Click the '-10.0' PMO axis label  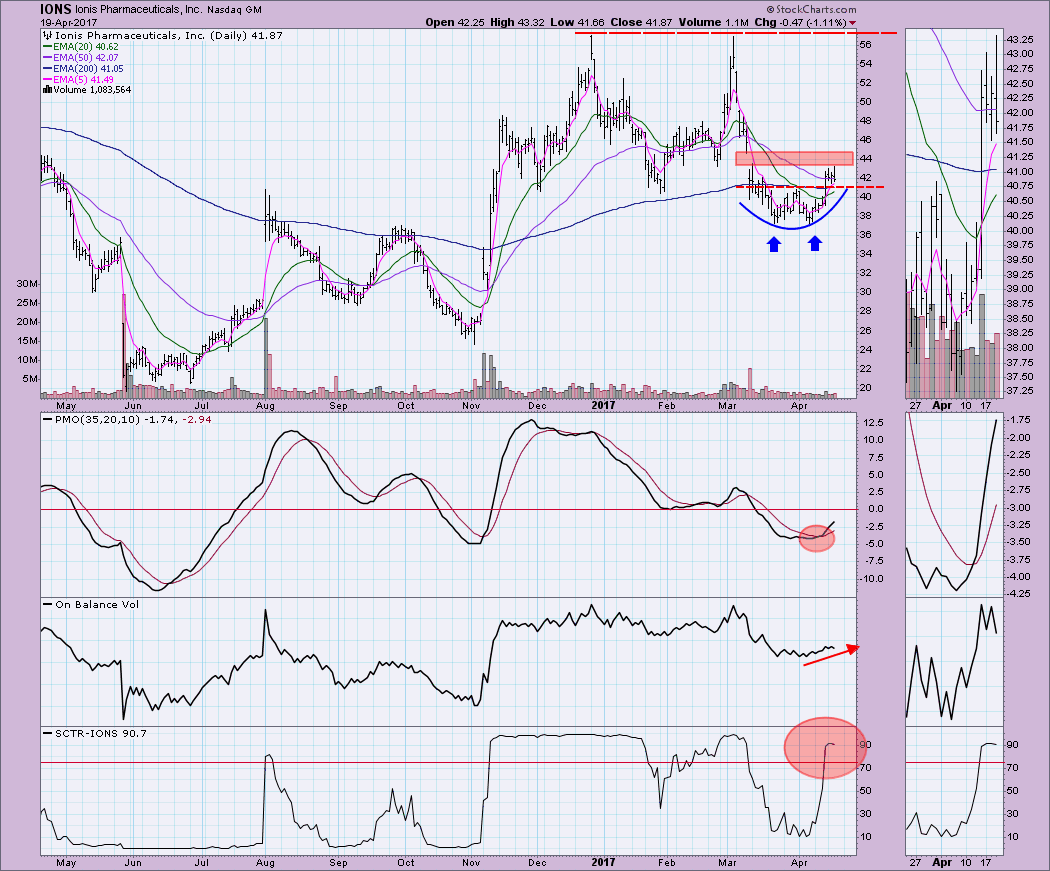point(872,578)
